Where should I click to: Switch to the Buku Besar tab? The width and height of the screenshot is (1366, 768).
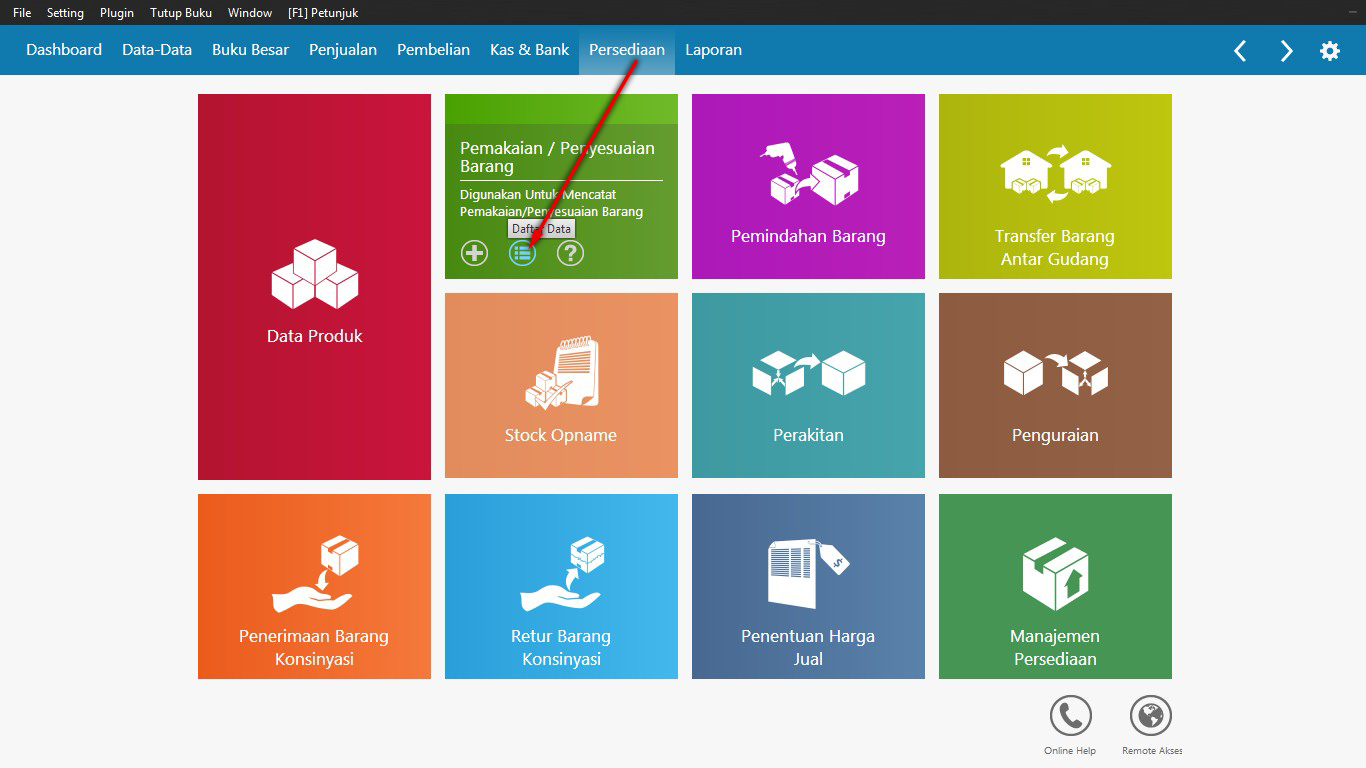tap(250, 50)
